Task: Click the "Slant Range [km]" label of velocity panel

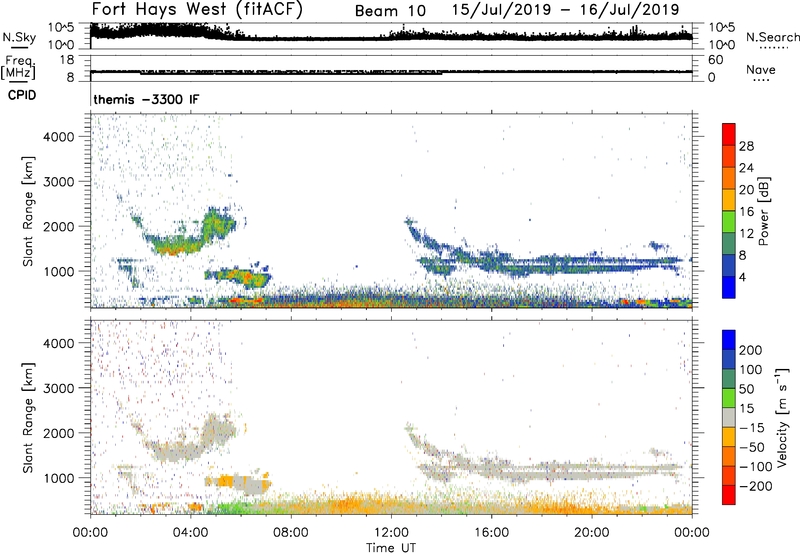Action: pyautogui.click(x=28, y=418)
